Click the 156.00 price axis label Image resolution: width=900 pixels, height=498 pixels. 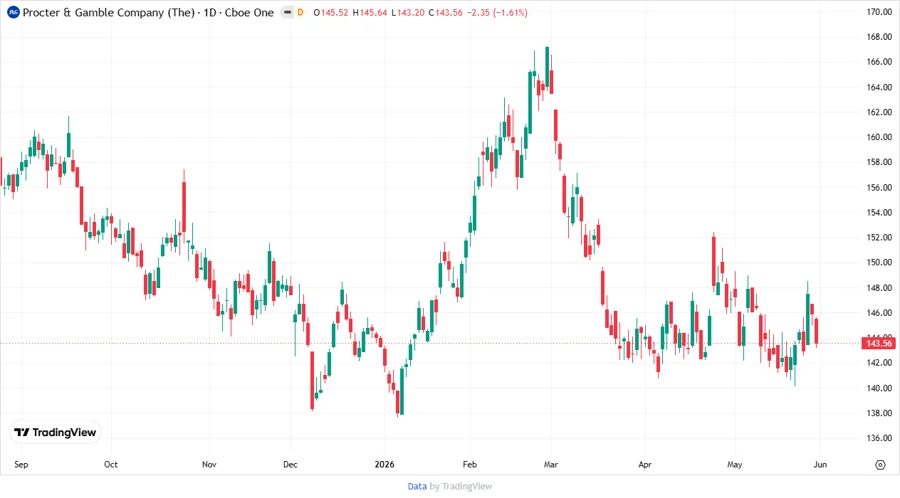[879, 187]
